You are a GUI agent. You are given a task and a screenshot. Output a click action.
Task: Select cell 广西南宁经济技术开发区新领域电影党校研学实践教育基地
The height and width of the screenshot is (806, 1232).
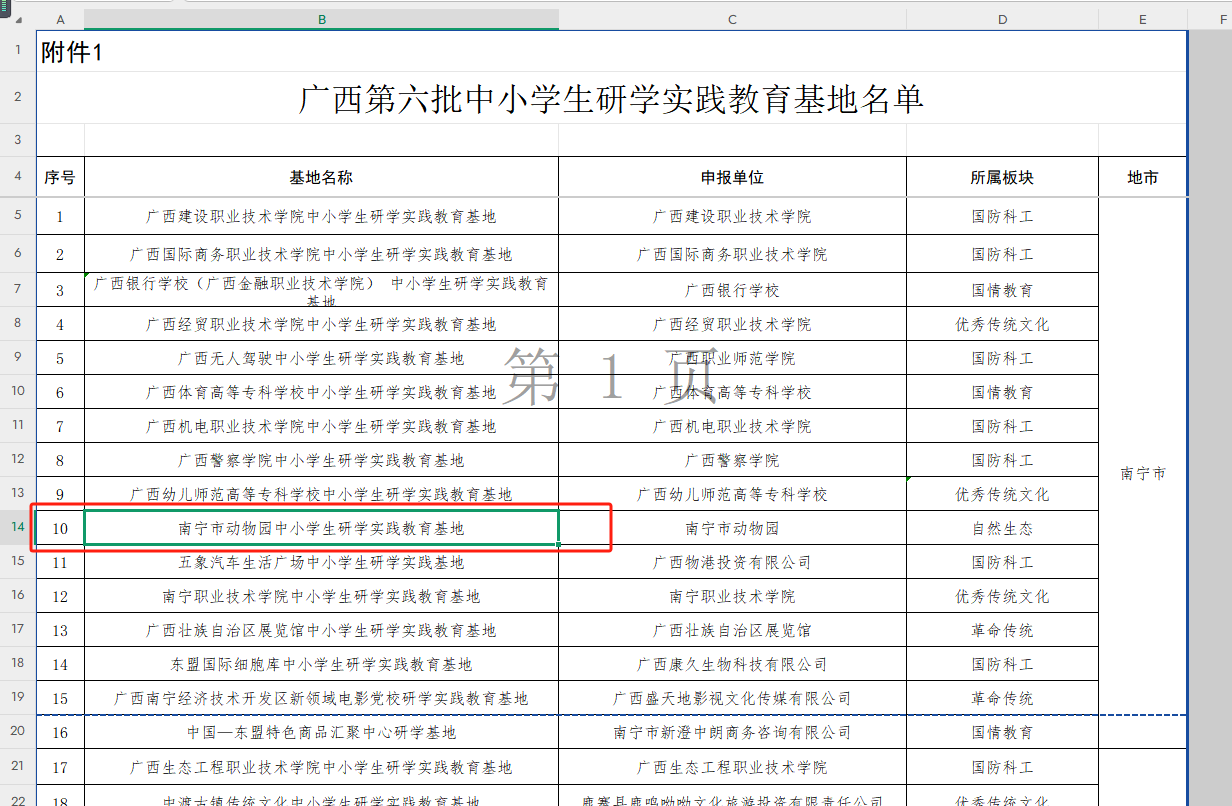pyautogui.click(x=321, y=698)
